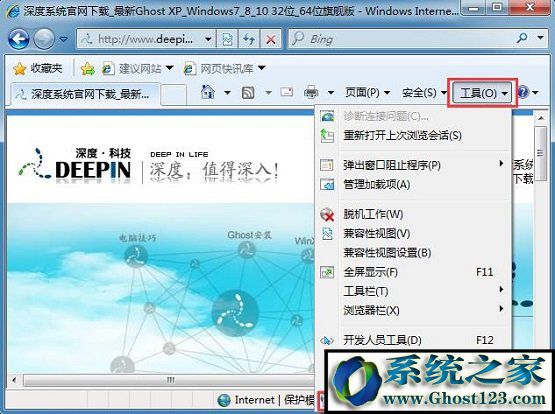Open the 安全(S) menu
This screenshot has width=555, height=414.
(424, 93)
